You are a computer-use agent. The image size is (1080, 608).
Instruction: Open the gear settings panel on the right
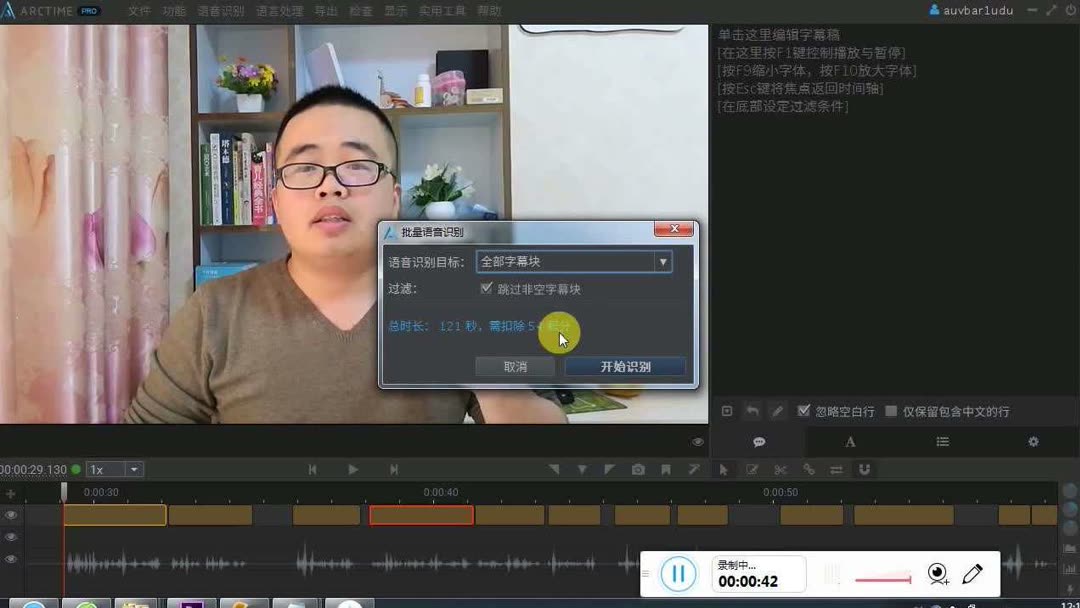click(1033, 441)
